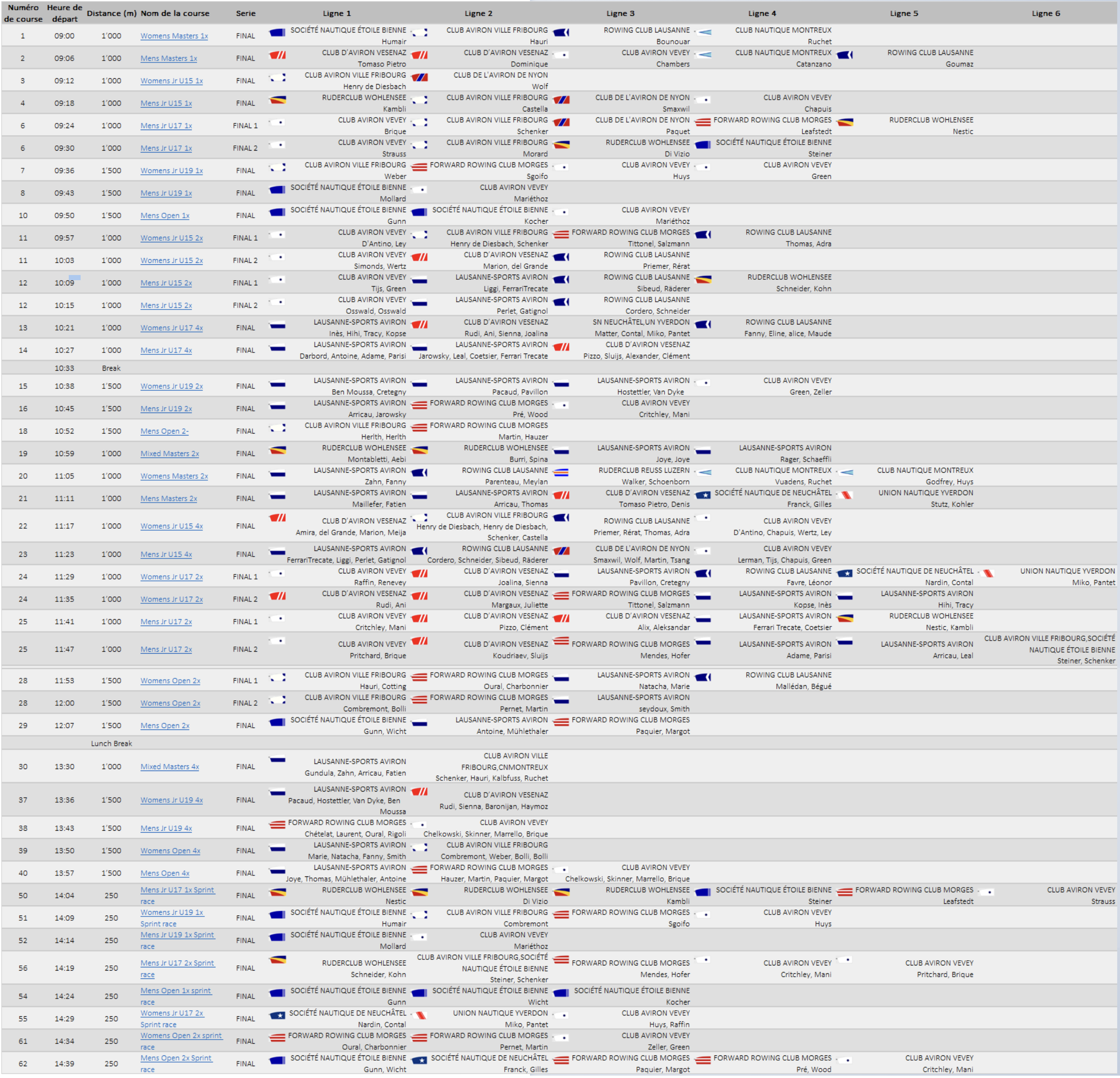The height and width of the screenshot is (1078, 1120).
Task: Click the Forward Morges flag in race 38 Ligne 1
Action: tap(277, 825)
